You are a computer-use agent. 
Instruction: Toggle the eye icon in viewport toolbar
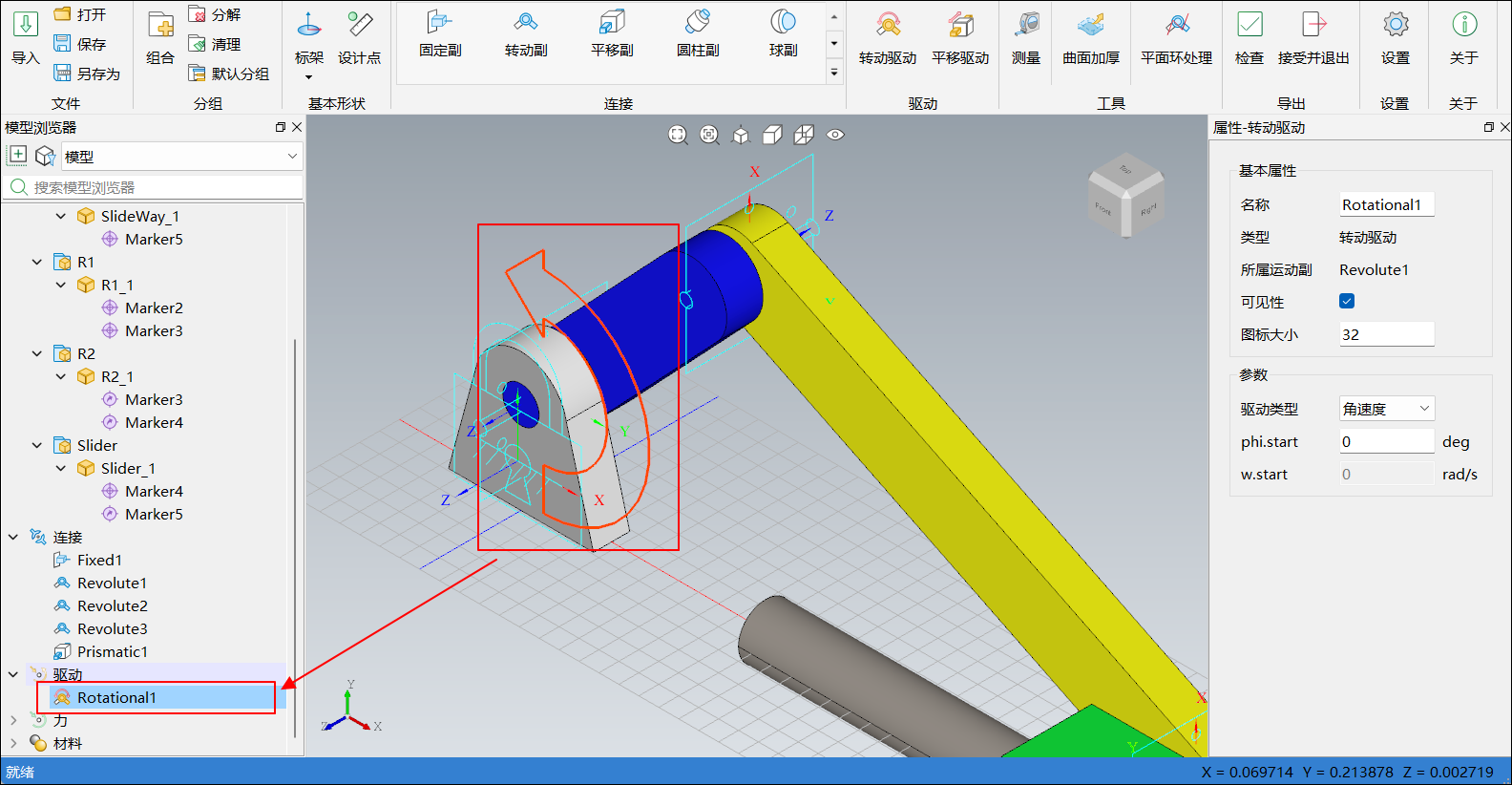(835, 135)
